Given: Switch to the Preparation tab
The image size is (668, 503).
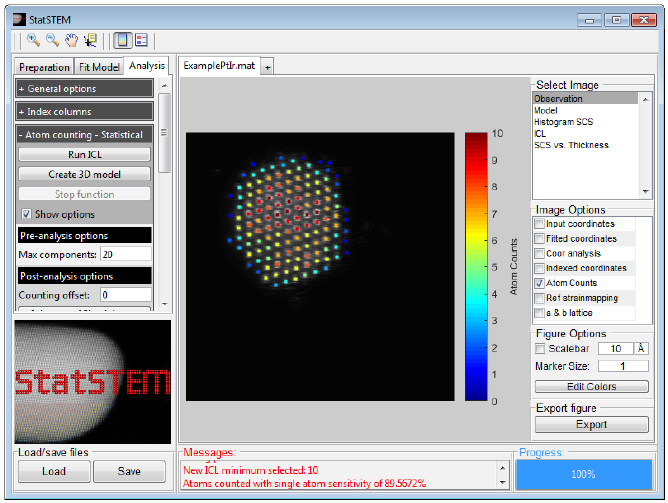Looking at the screenshot, I should click(44, 67).
